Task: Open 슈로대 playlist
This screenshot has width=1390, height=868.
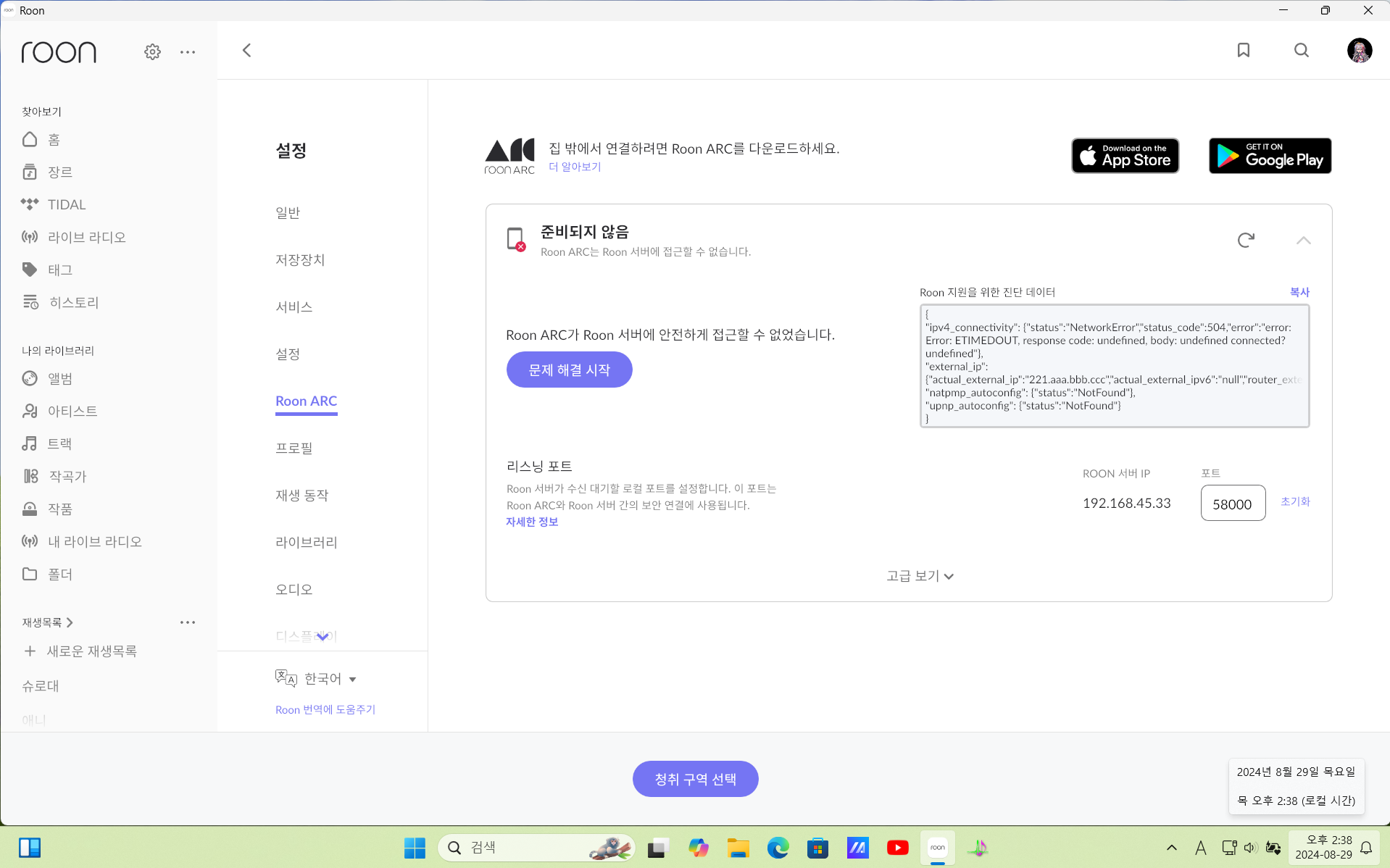Action: click(41, 685)
